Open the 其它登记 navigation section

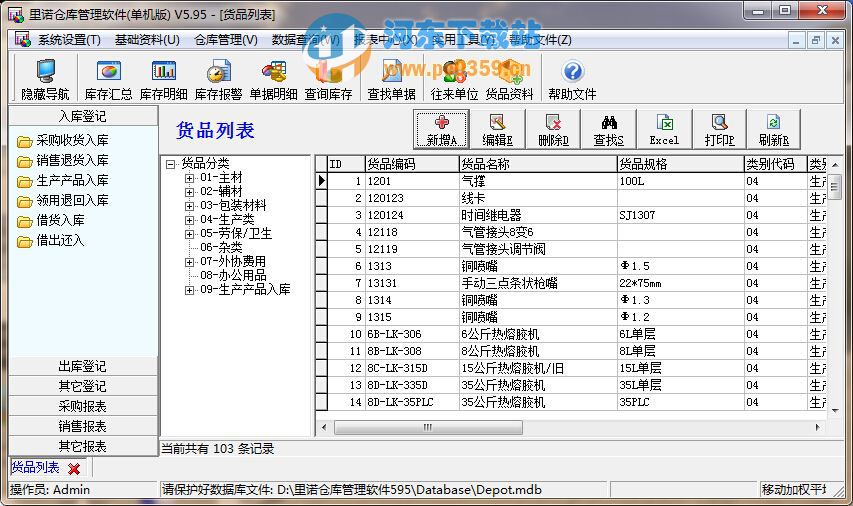pos(83,386)
